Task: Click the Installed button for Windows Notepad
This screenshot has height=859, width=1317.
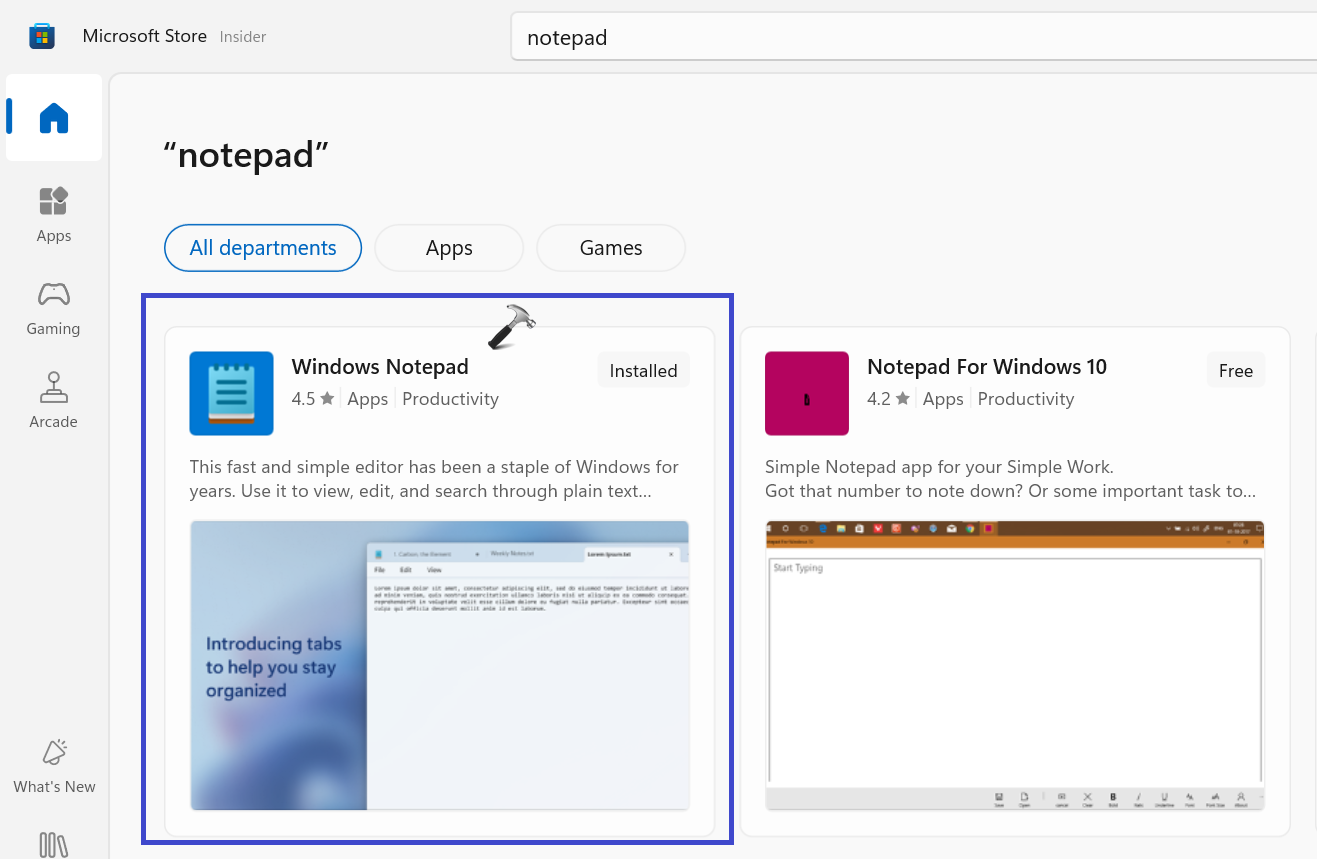Action: tap(643, 369)
